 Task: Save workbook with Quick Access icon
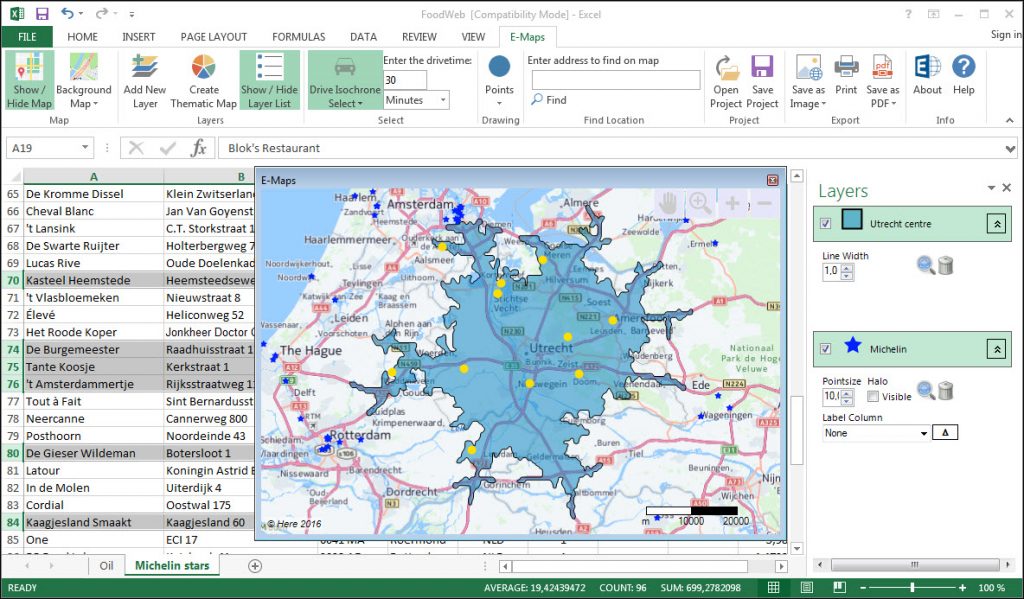[x=42, y=14]
